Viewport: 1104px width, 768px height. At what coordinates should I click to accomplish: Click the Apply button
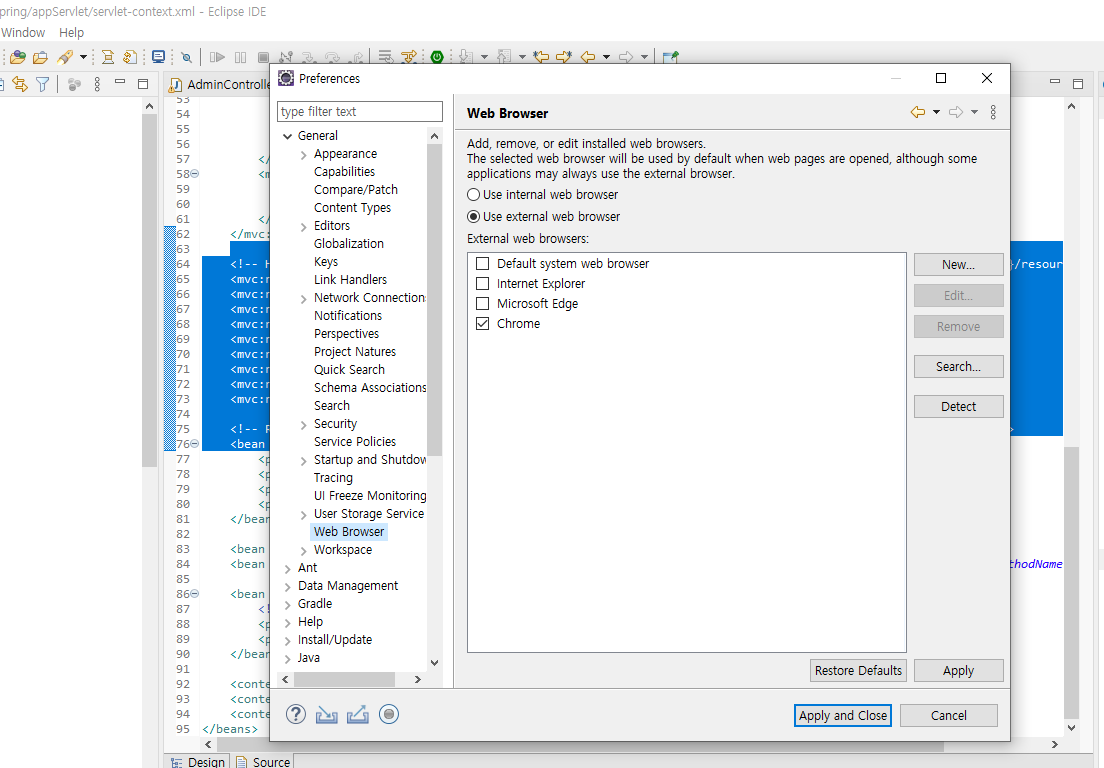[958, 670]
